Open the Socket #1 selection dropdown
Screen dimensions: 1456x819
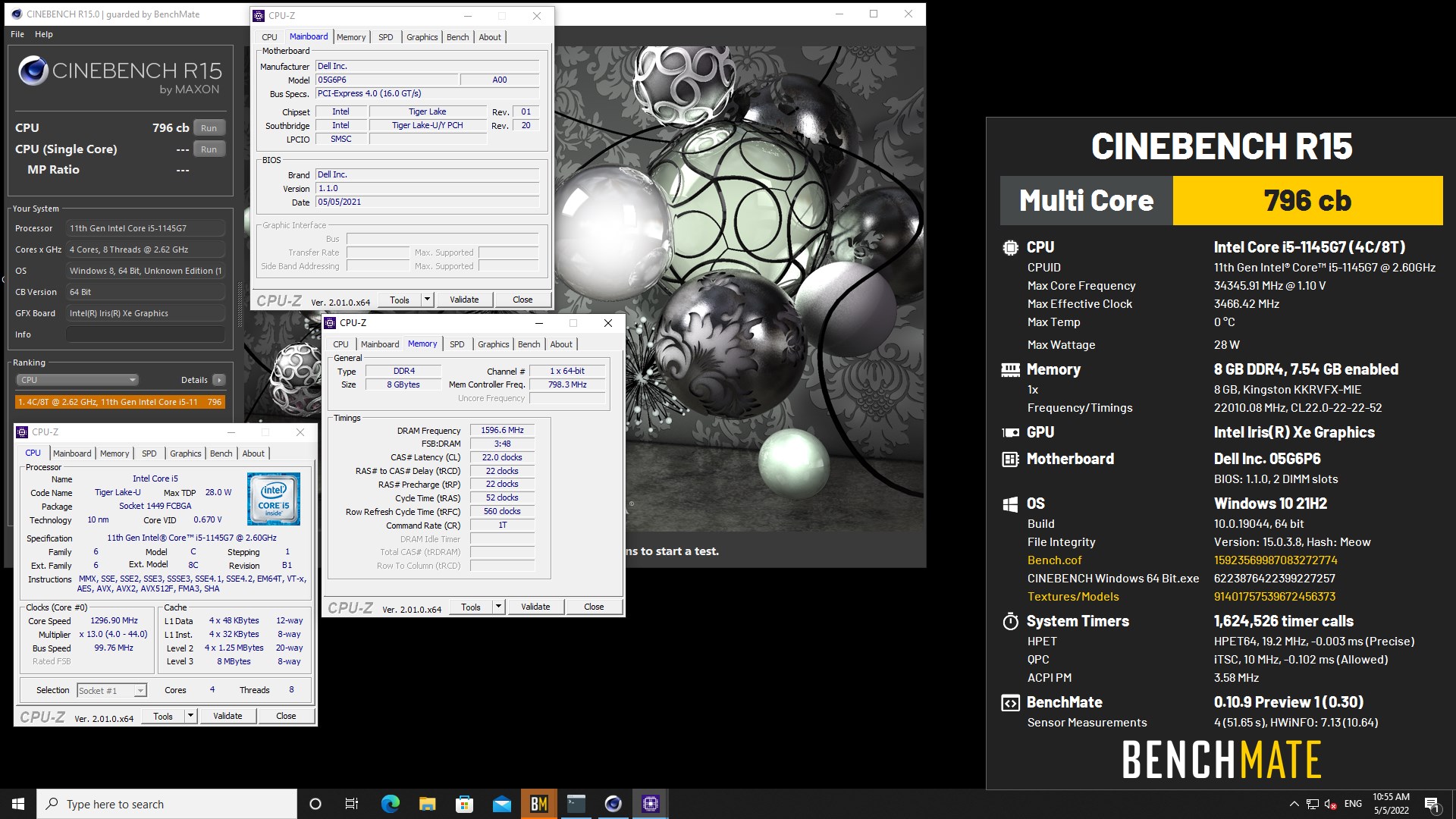tap(111, 690)
